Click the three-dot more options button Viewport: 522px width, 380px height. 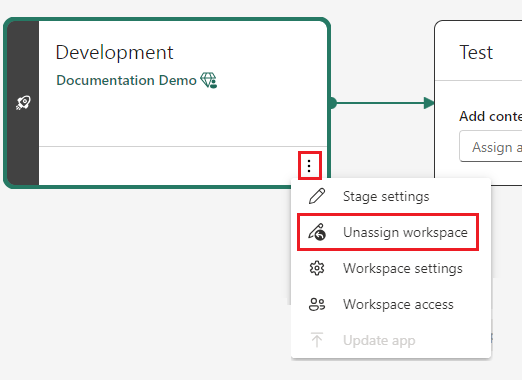click(x=309, y=166)
